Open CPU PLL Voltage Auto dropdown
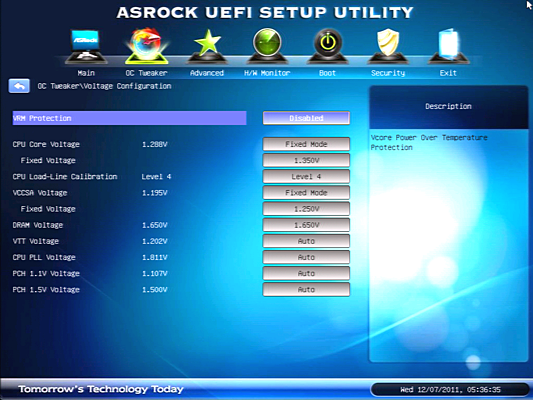Viewport: 533px width, 400px height. pyautogui.click(x=306, y=257)
